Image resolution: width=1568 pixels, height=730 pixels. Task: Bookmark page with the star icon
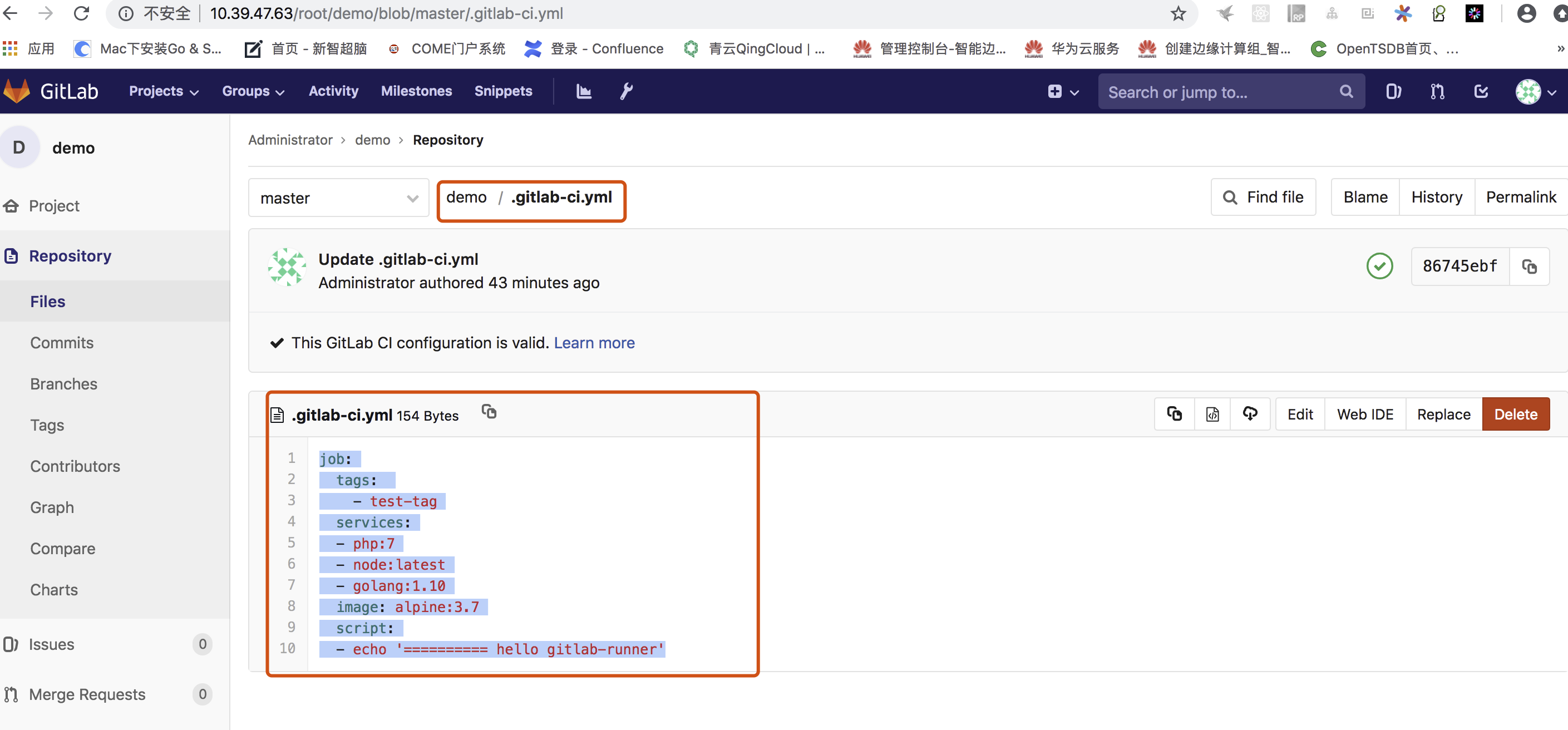point(1179,13)
